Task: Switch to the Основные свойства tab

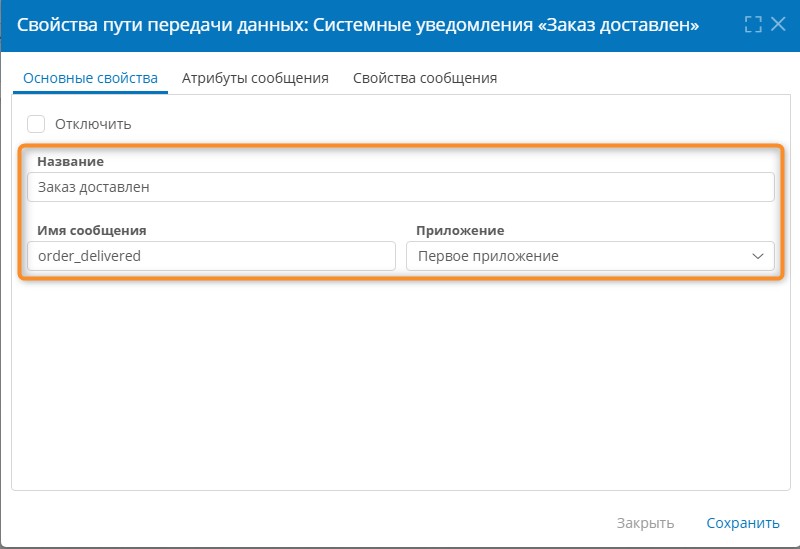Action: click(x=90, y=78)
